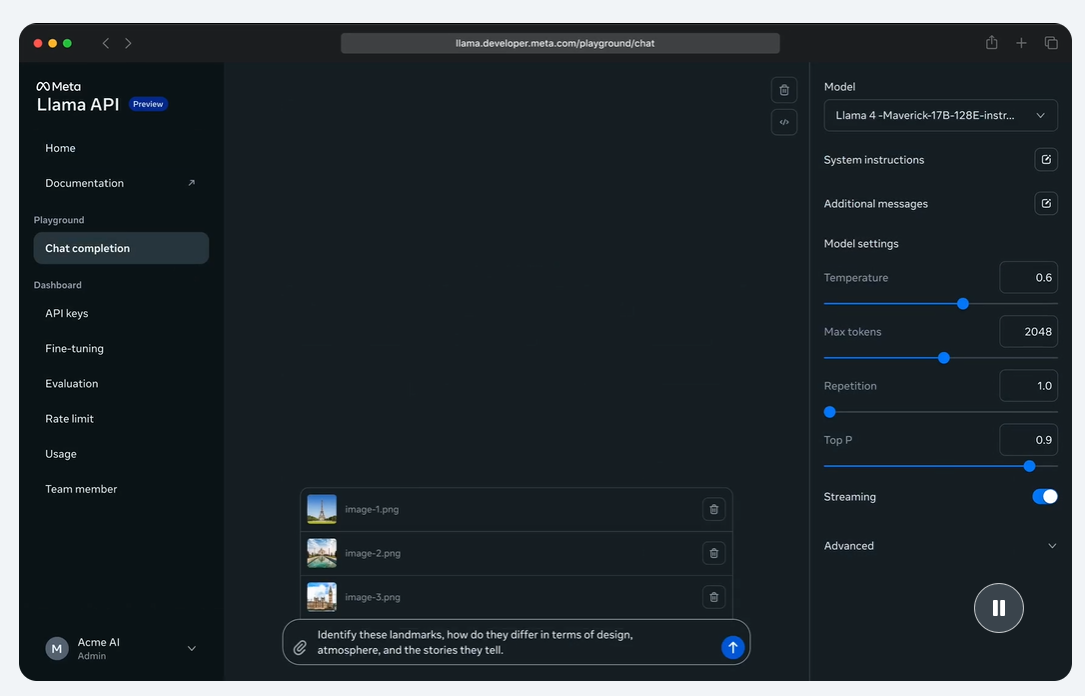Click the browser share icon
Image resolution: width=1085 pixels, height=696 pixels.
pyautogui.click(x=992, y=43)
